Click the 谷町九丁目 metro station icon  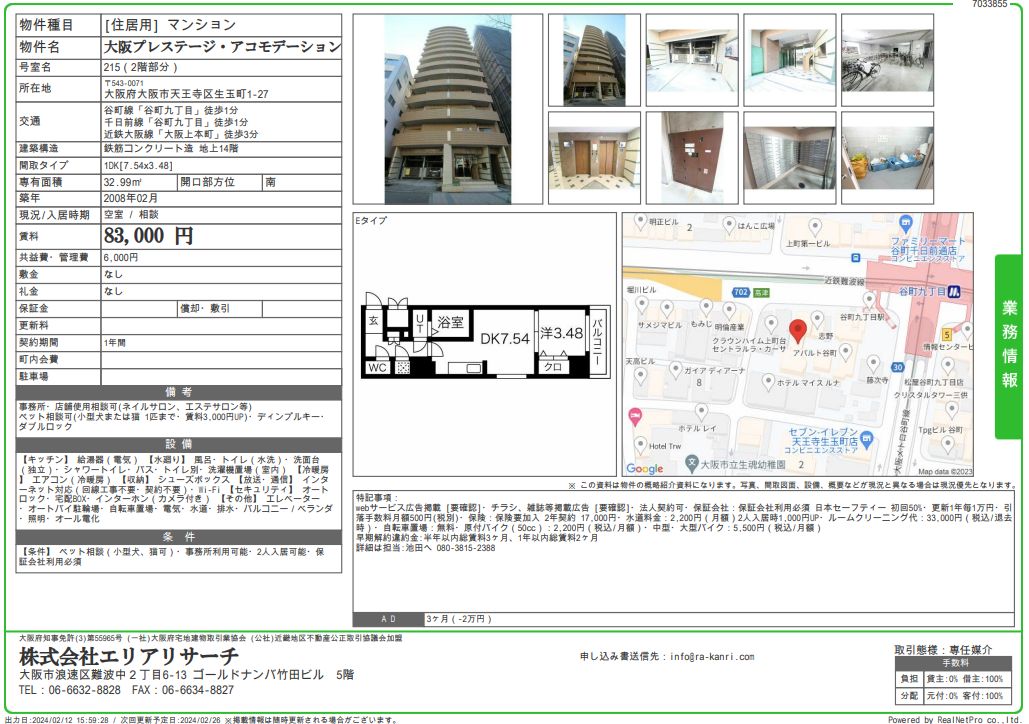point(954,292)
